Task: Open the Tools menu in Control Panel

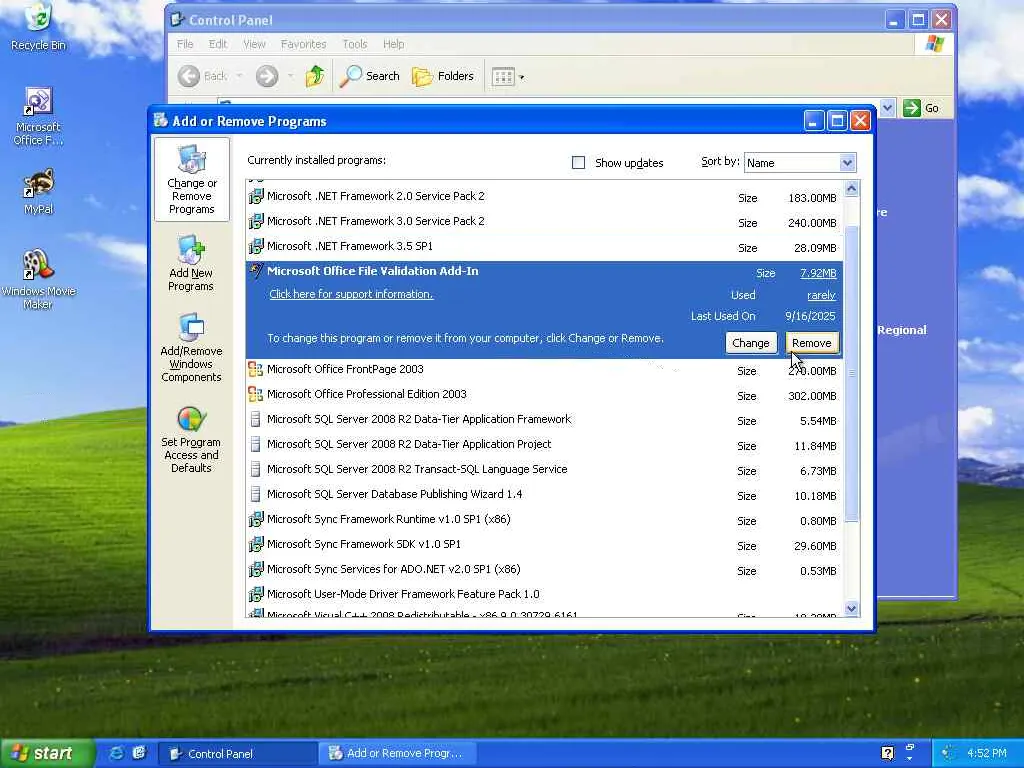Action: (x=355, y=44)
